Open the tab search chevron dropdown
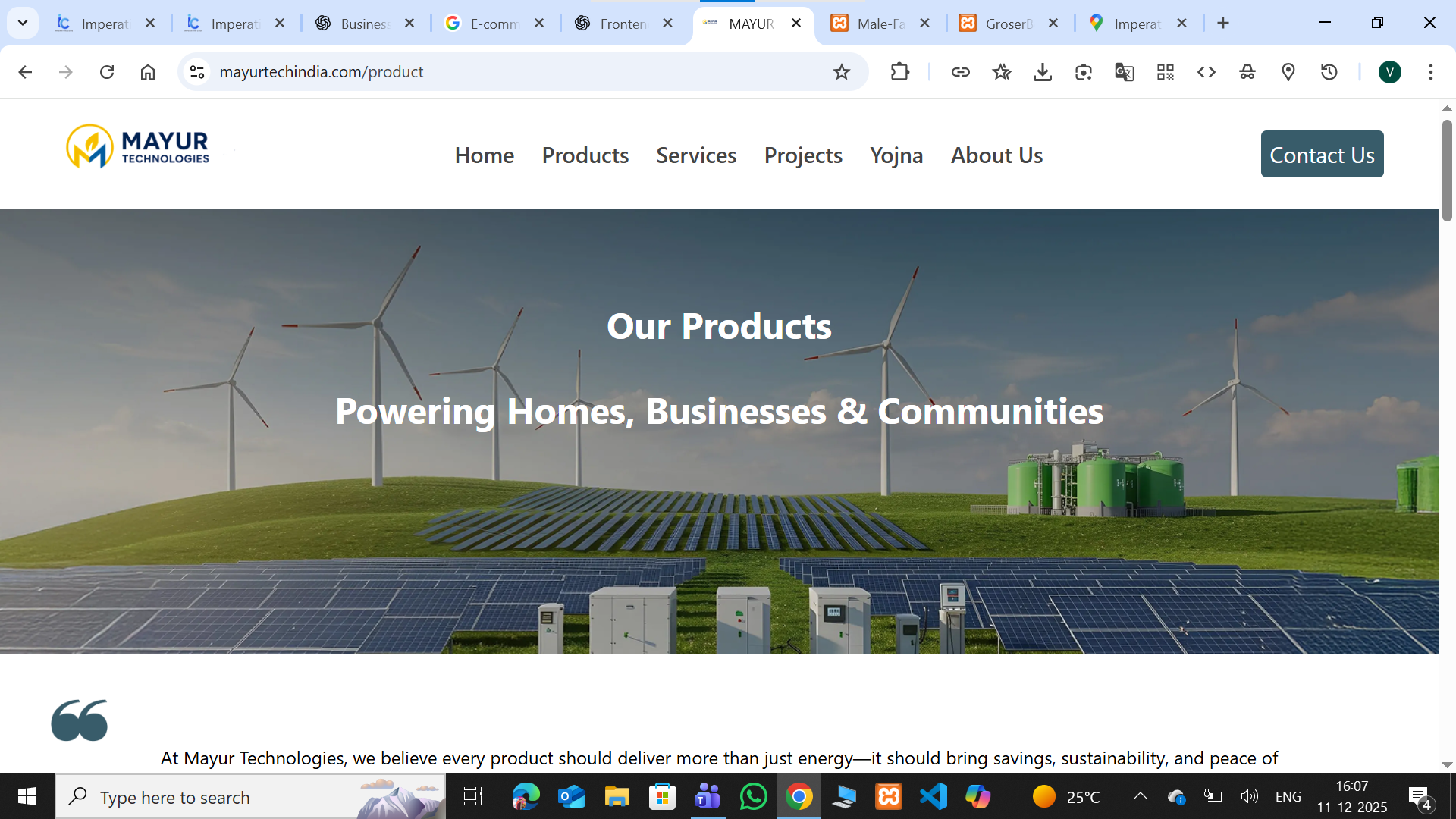Screen dimensions: 1456x819 (22, 23)
